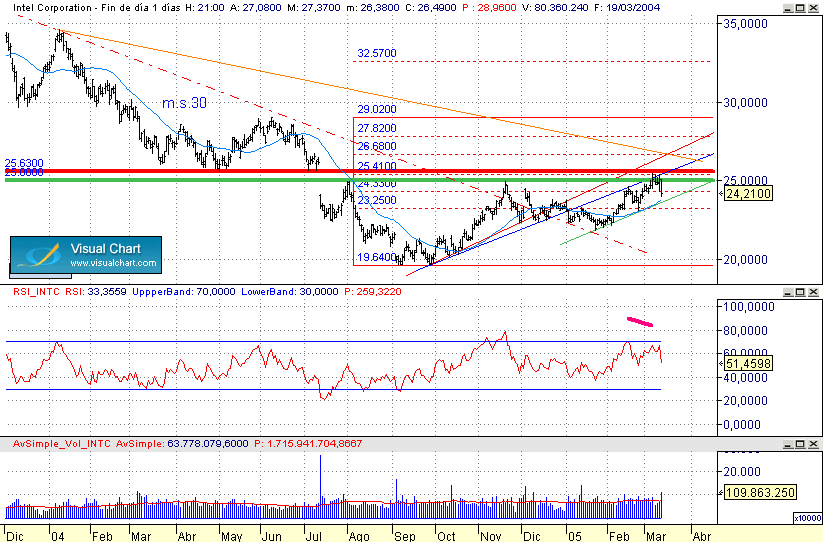Click the volume value tag 109.863.250
823x542 pixels.
tap(760, 492)
